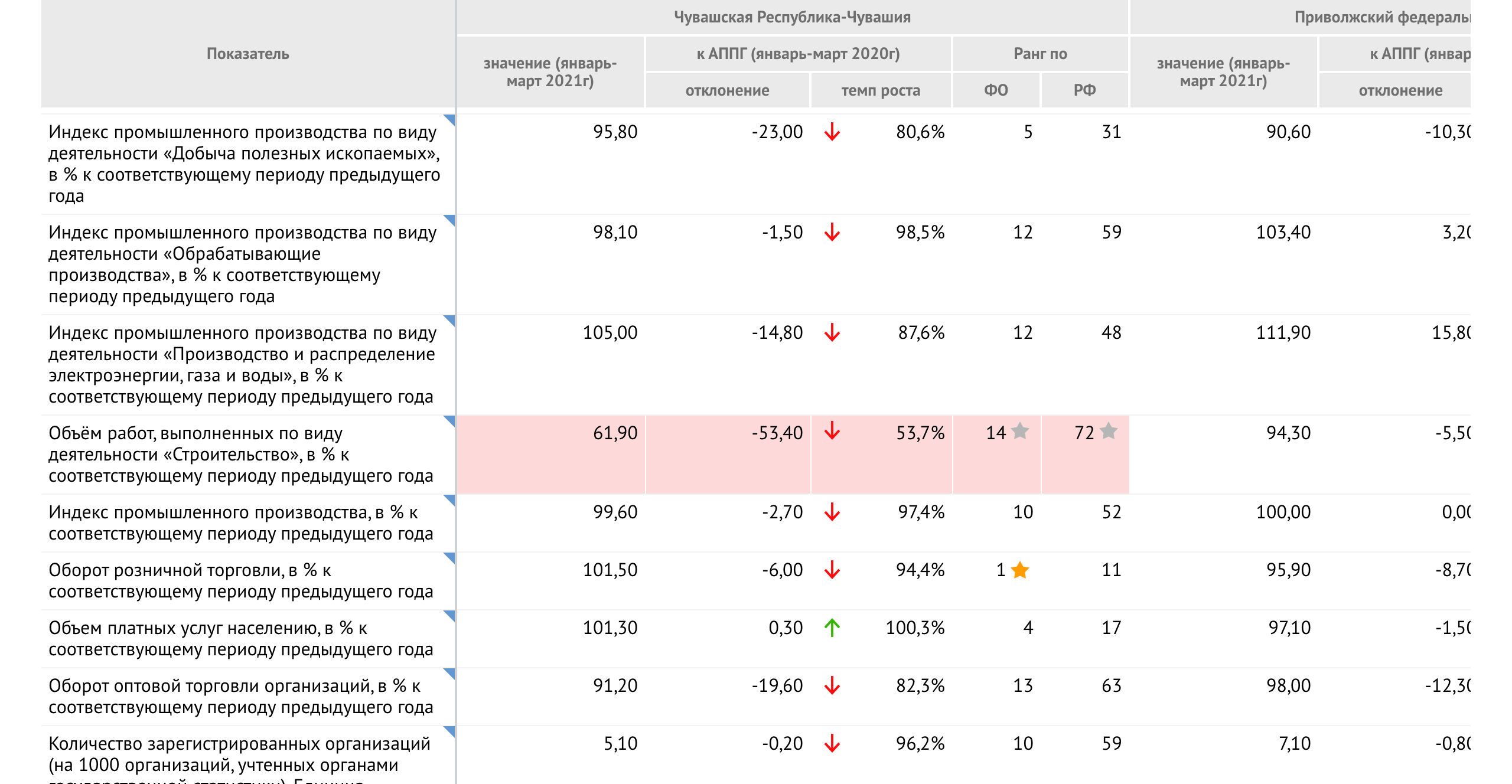Click blue corner marker on Количество зарегистрированных организаций row
Viewport: 1512px width, 784px height.
(450, 731)
